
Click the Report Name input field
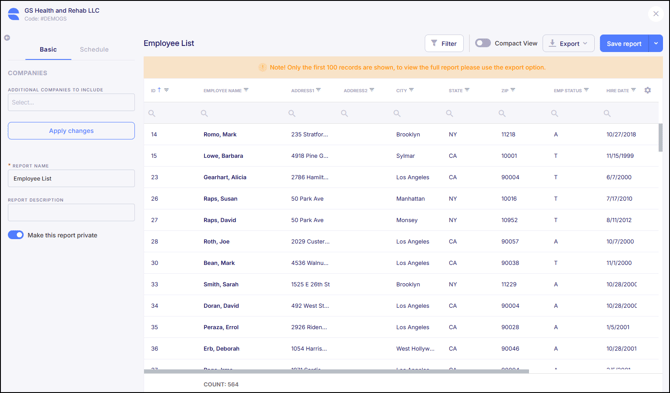coord(71,179)
